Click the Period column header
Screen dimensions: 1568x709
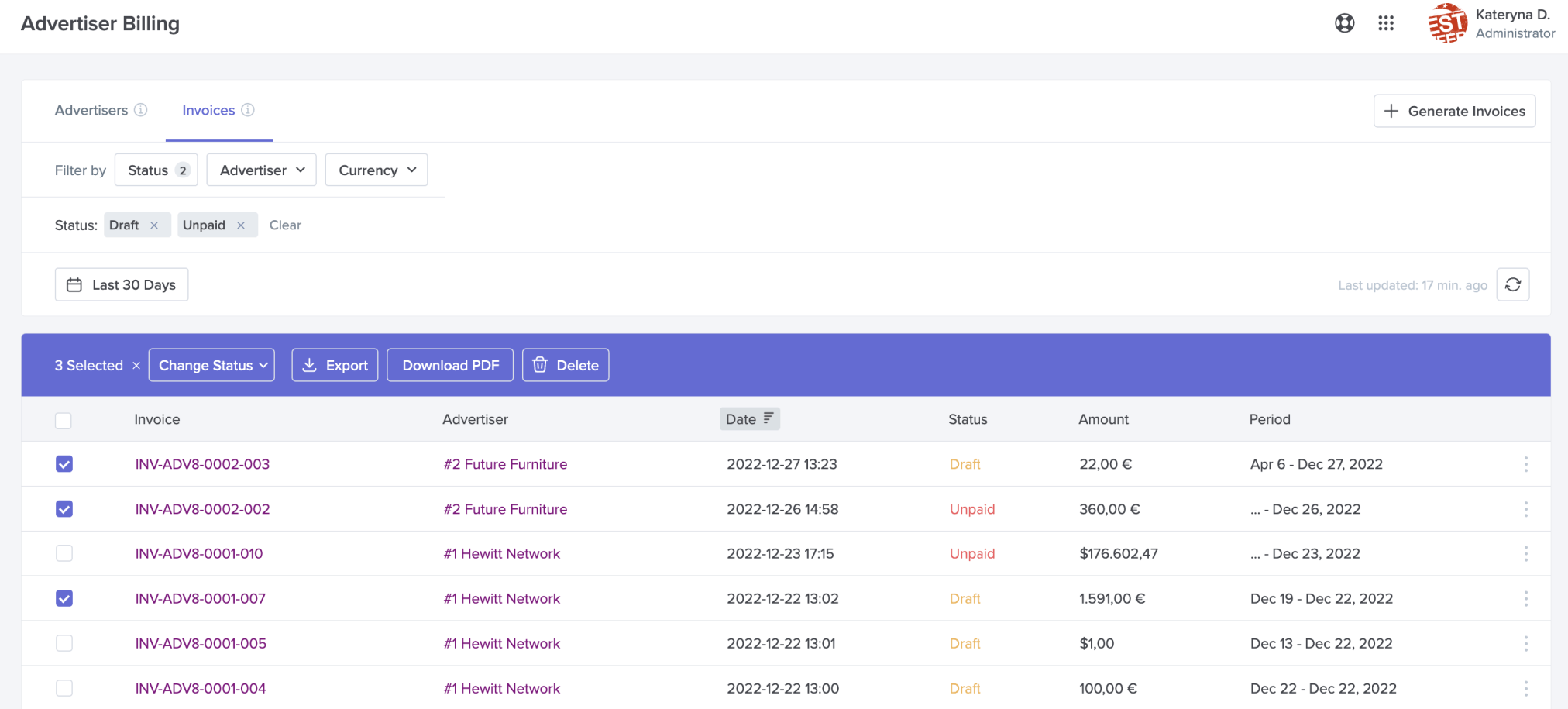[1270, 419]
